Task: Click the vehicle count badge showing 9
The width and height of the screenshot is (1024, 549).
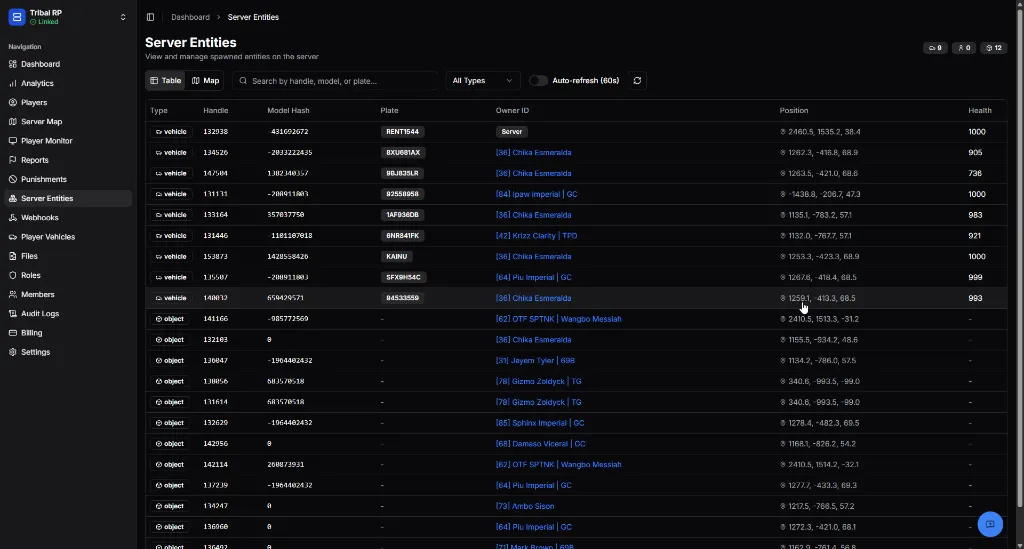Action: (935, 48)
